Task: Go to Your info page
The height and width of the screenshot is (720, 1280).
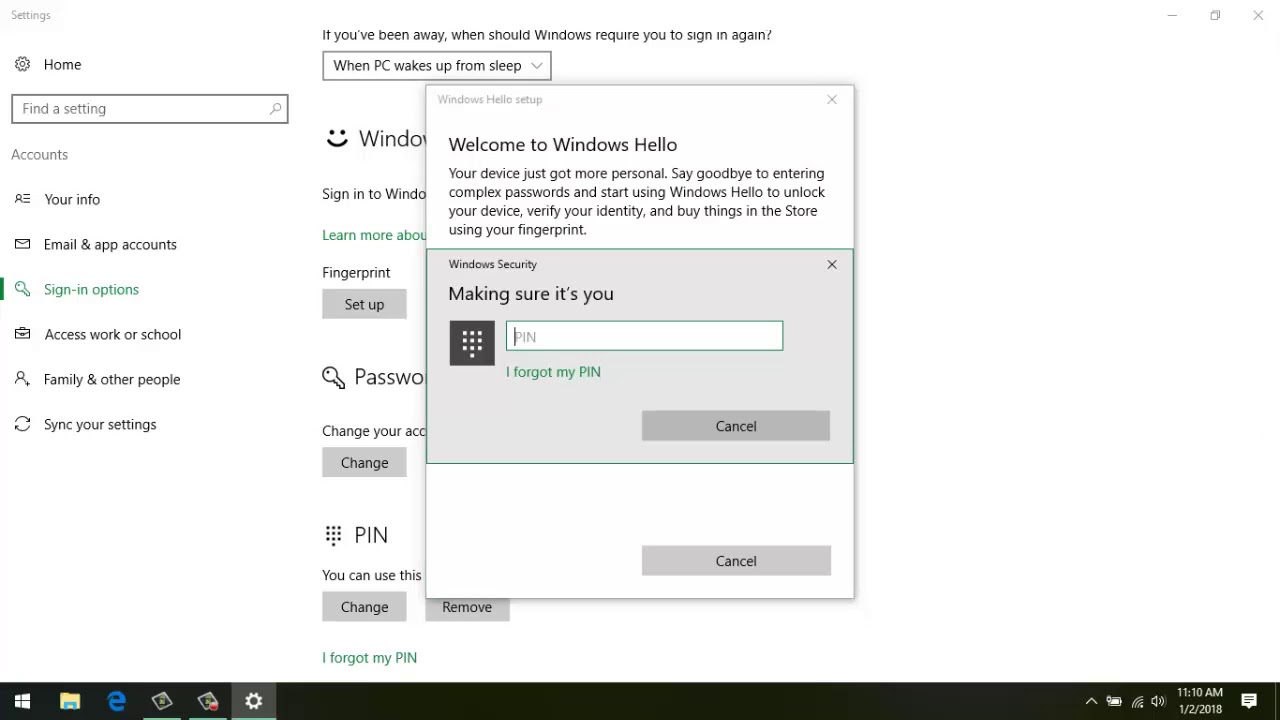Action: [72, 199]
